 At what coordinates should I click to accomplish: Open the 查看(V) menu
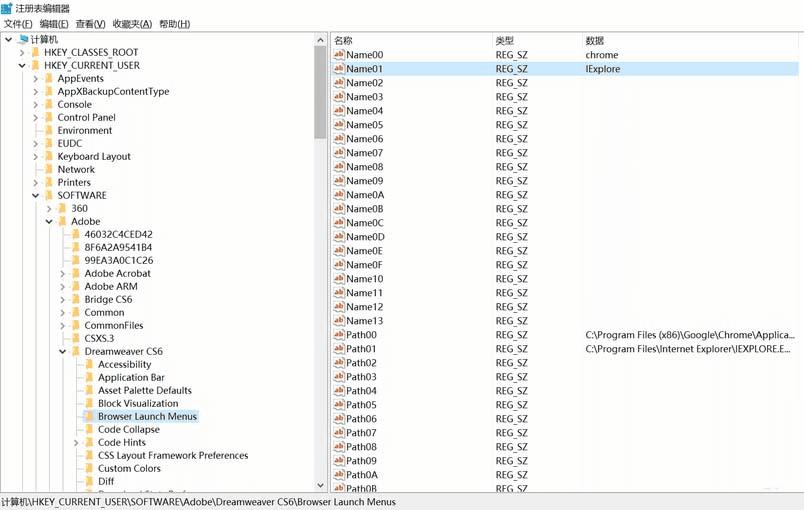click(x=90, y=24)
